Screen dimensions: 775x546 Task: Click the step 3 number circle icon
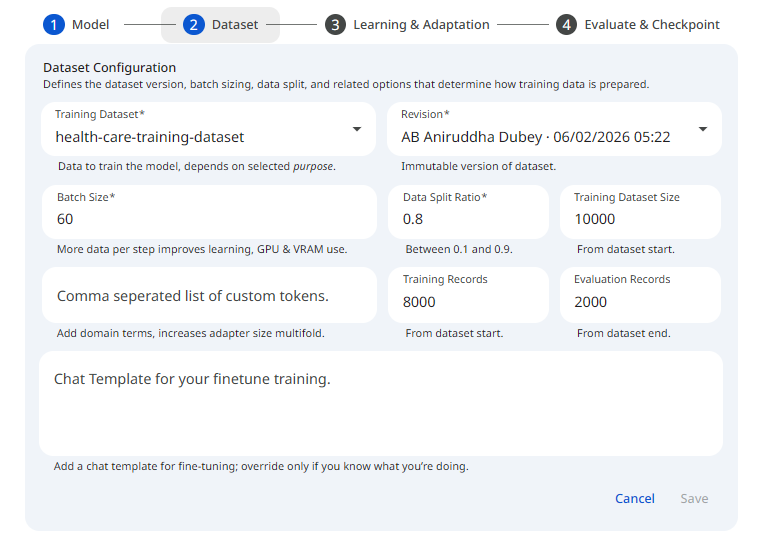(336, 25)
